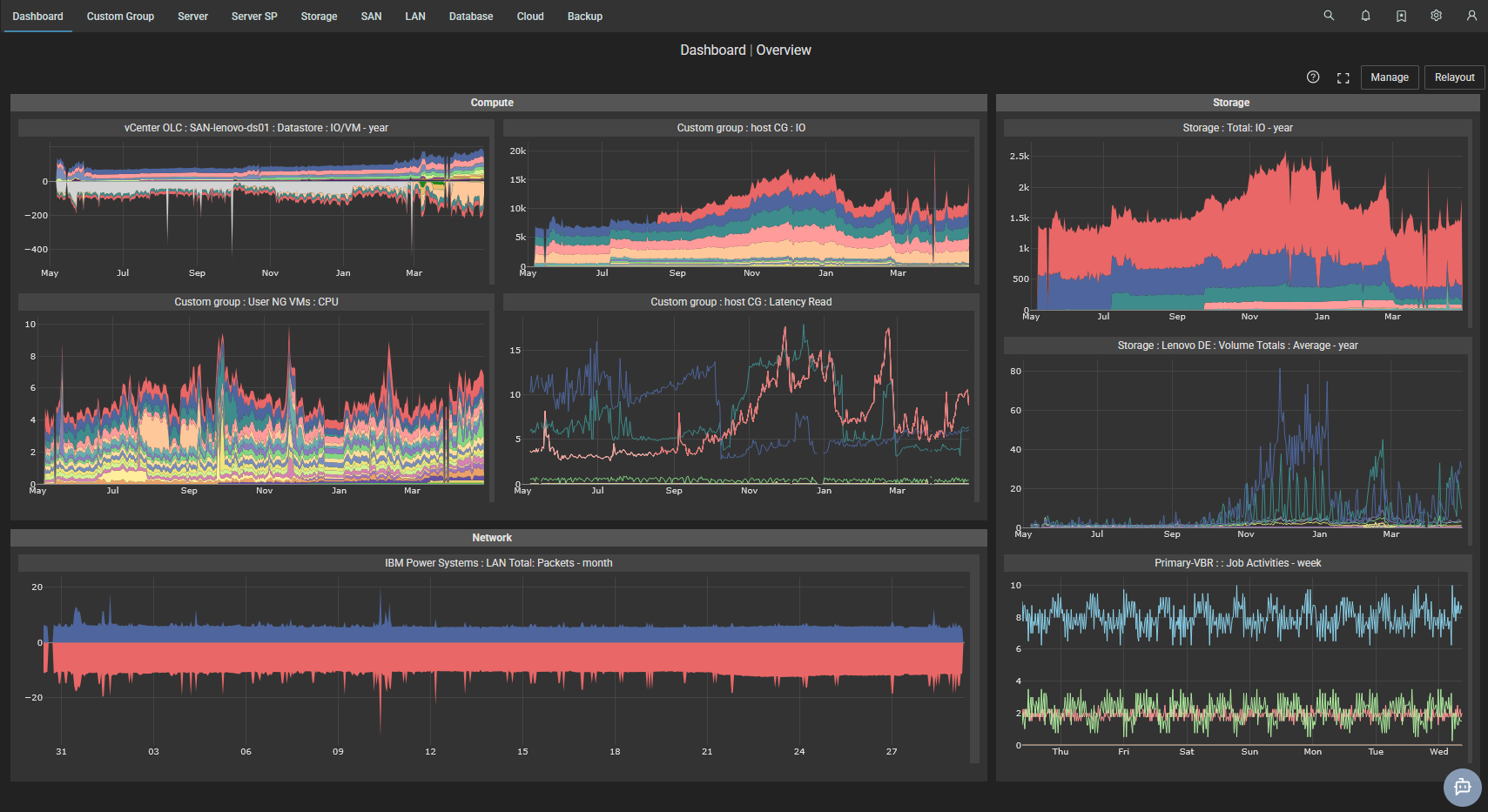Image resolution: width=1488 pixels, height=812 pixels.
Task: Open the Cloud menu item
Action: (529, 16)
